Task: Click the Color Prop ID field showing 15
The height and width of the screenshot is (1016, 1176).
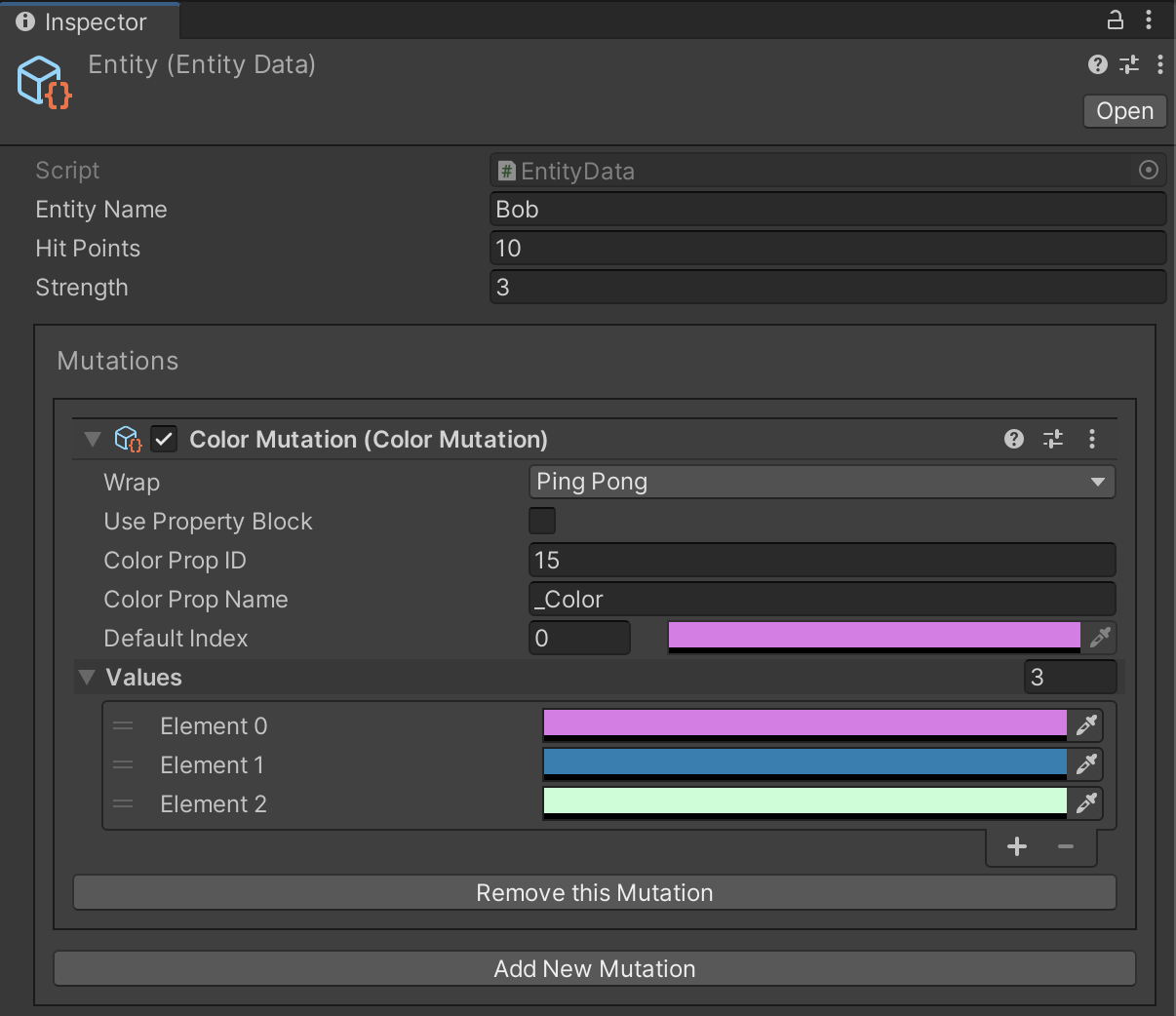Action: pos(822,560)
